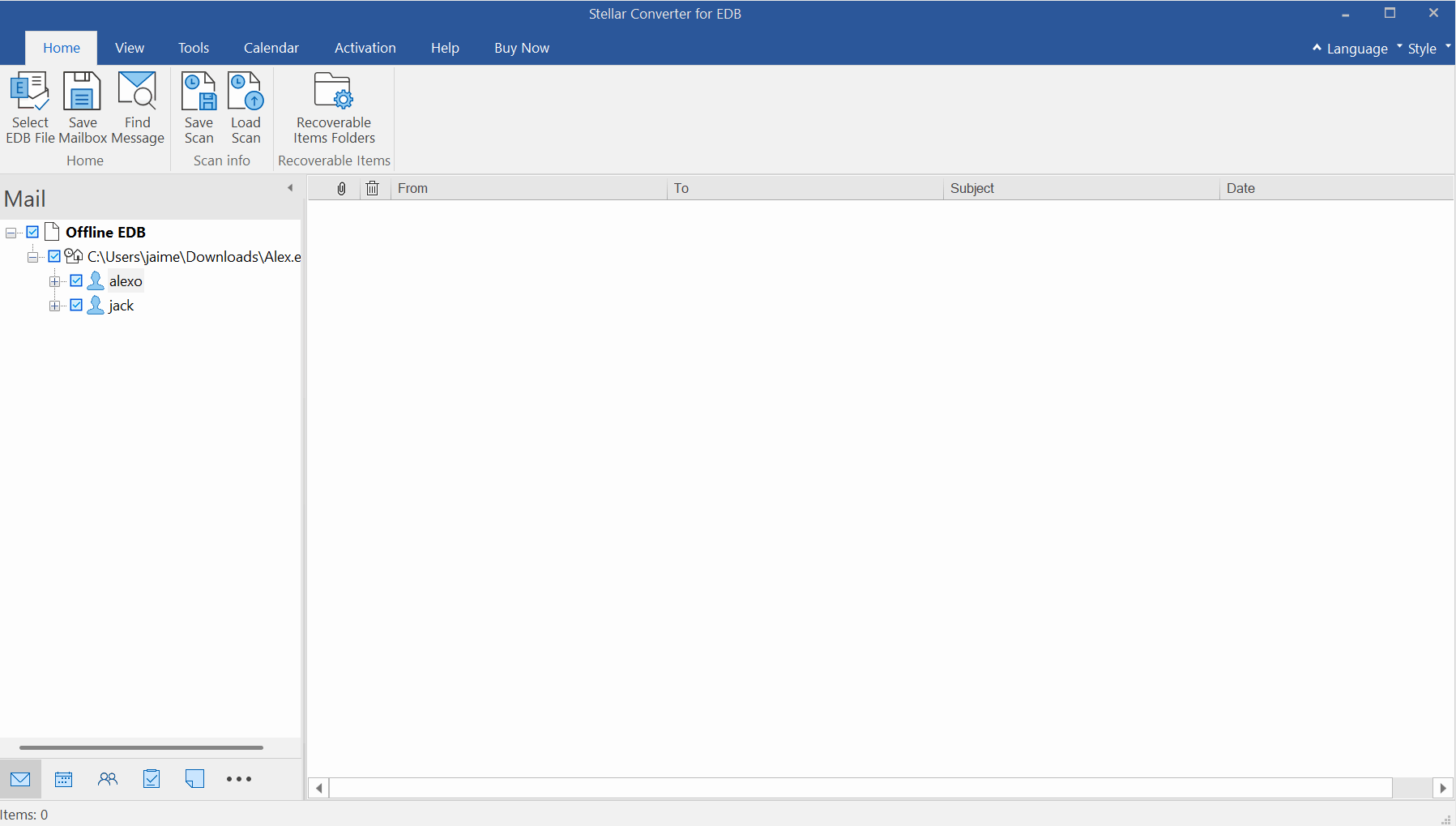This screenshot has width=1456, height=826.
Task: Click the EDB database path icon
Action: pos(74,256)
